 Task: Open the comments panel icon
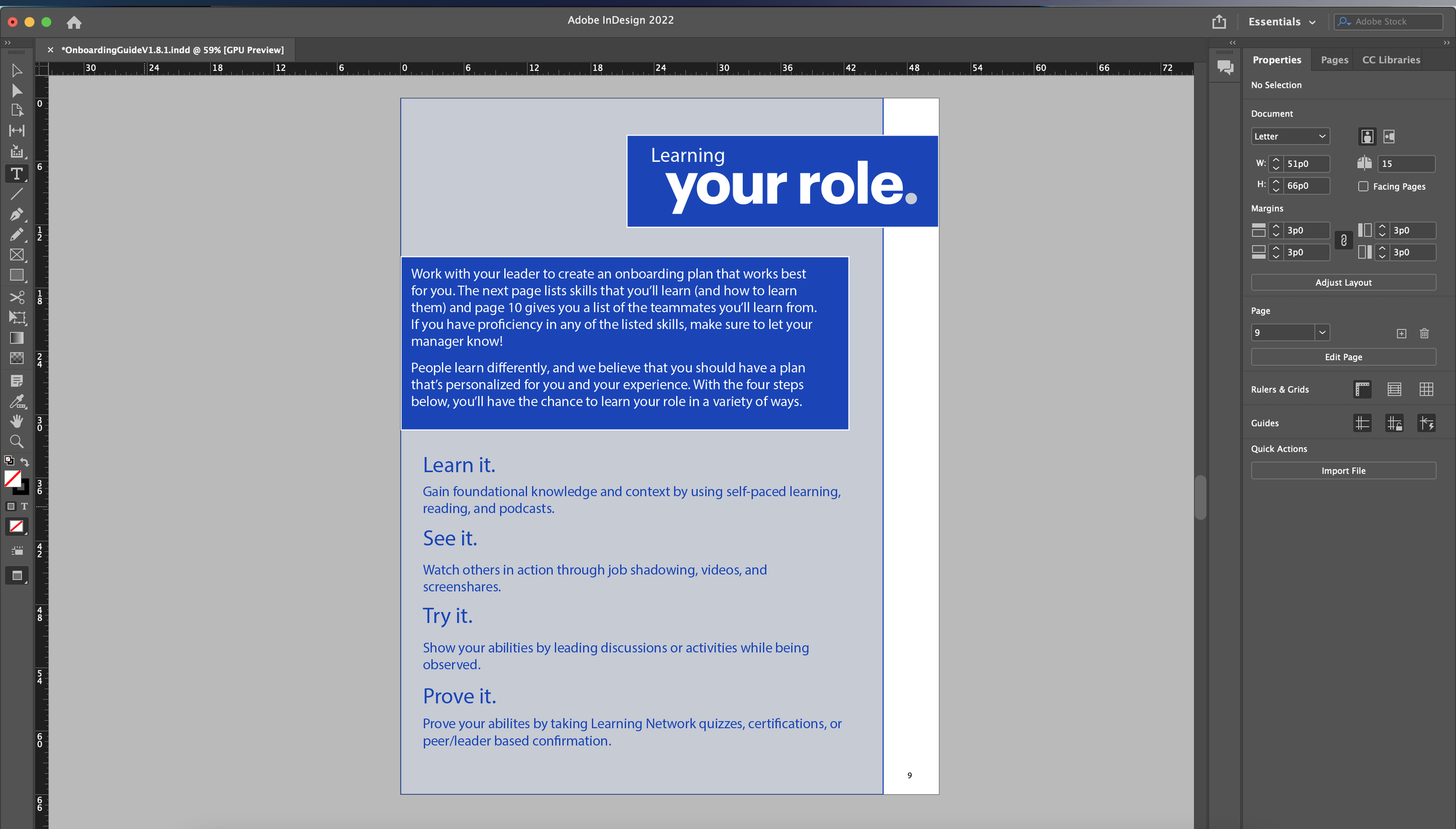point(1225,68)
